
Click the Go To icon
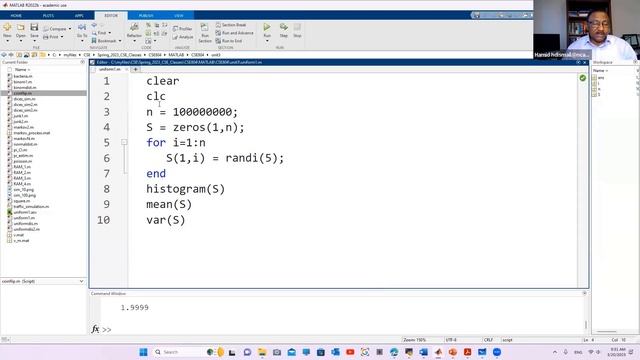tap(82, 27)
